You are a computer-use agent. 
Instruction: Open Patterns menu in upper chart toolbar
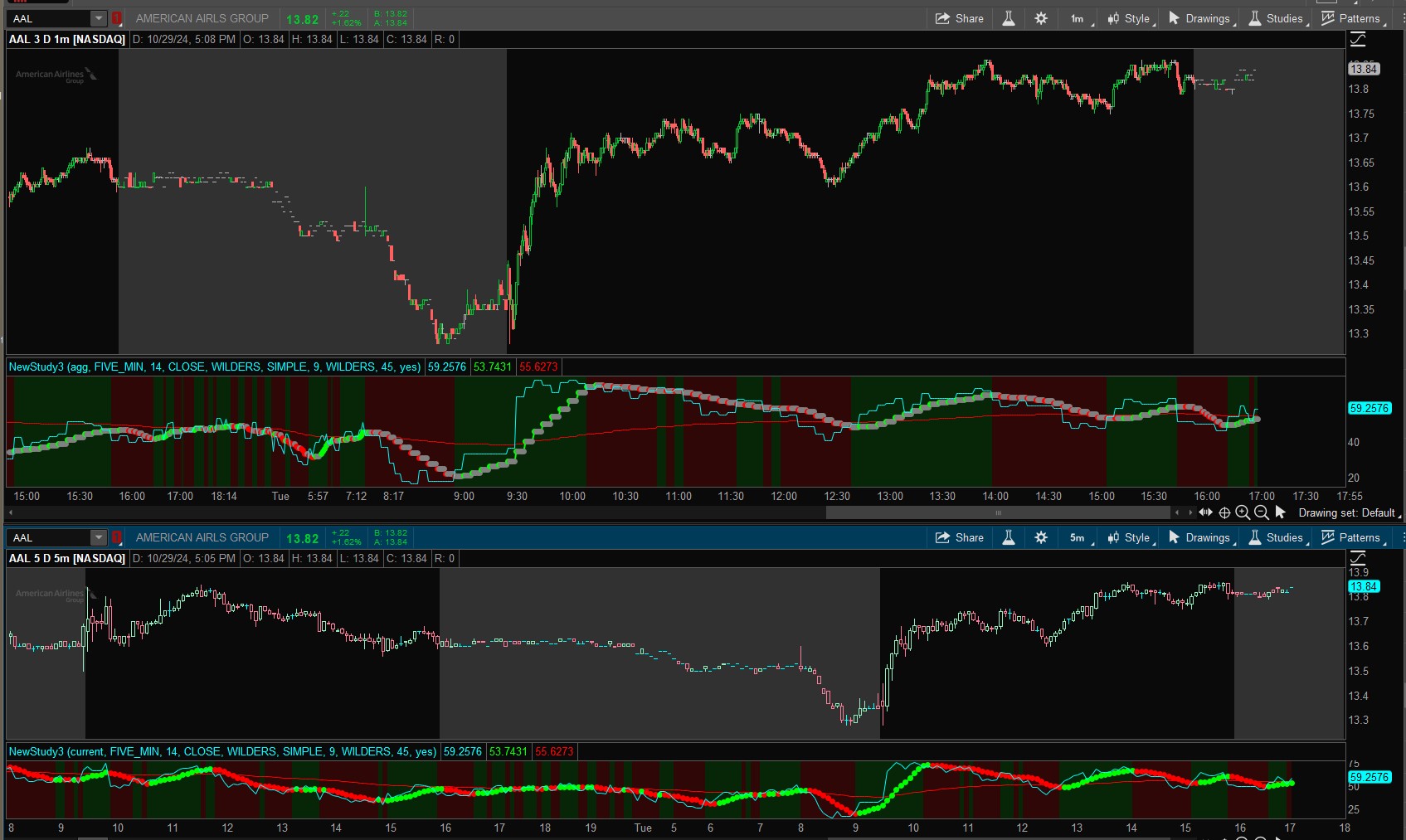tap(1354, 18)
